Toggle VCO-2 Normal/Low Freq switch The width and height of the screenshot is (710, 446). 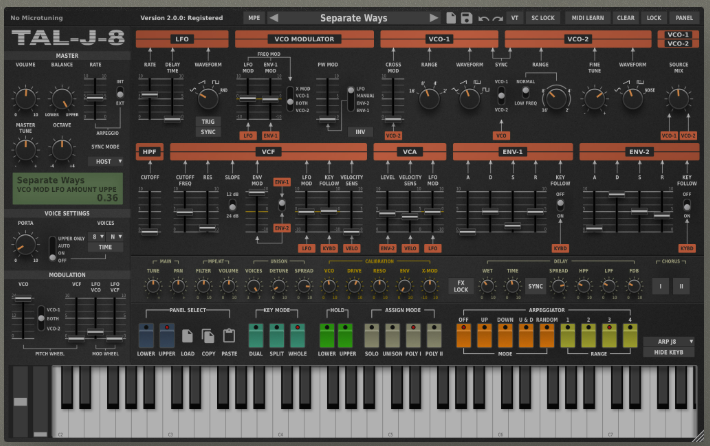click(525, 92)
